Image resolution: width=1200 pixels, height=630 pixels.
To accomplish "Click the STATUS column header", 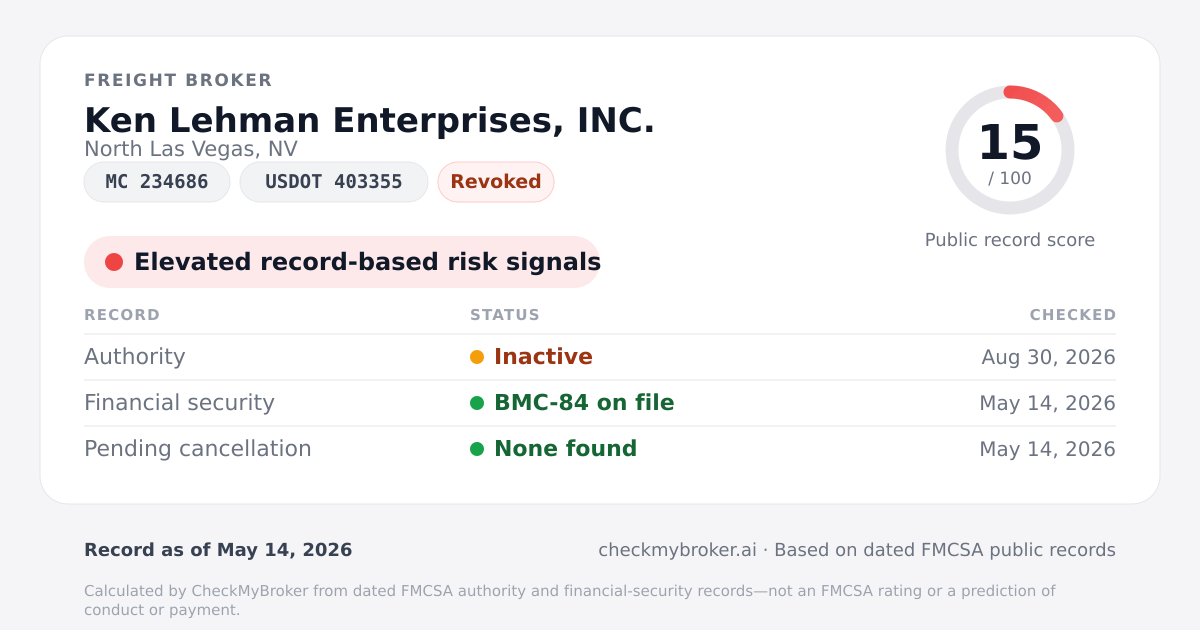I will 505,315.
